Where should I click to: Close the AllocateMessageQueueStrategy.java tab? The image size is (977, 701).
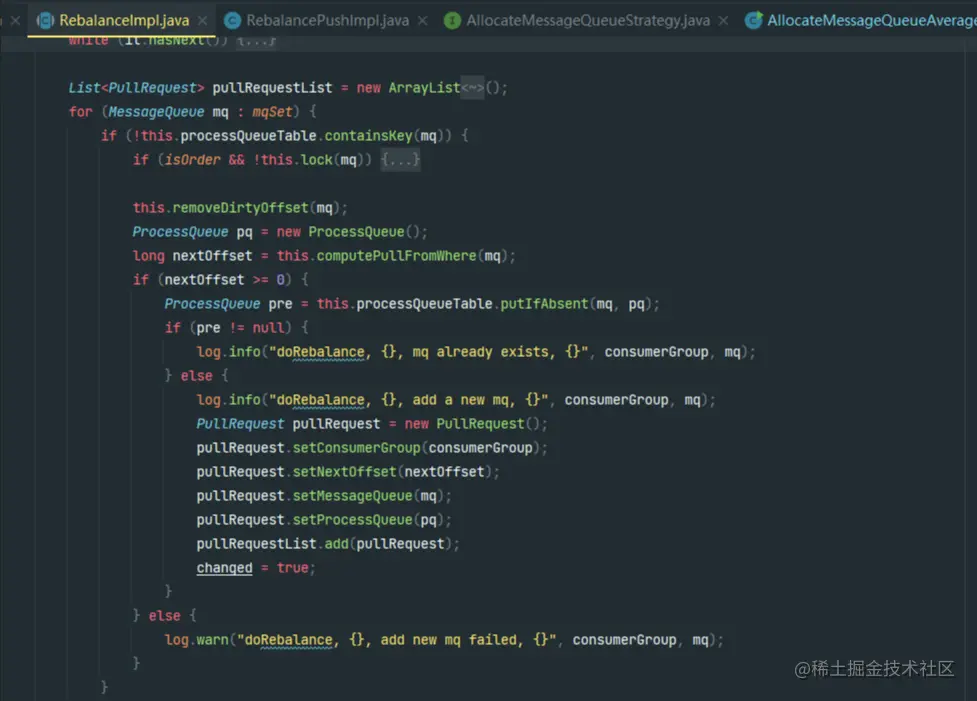723,21
